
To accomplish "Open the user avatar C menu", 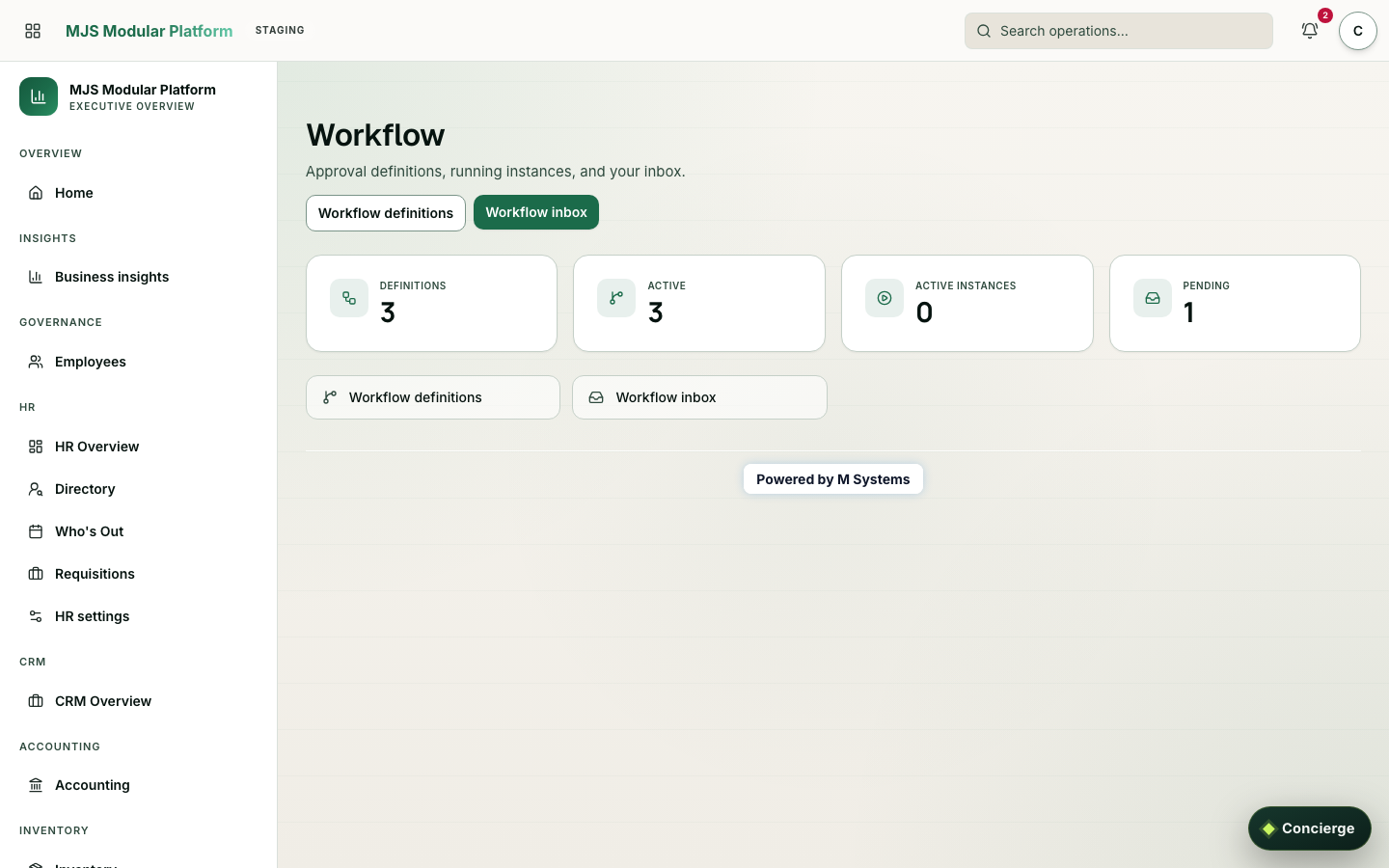I will (1358, 31).
